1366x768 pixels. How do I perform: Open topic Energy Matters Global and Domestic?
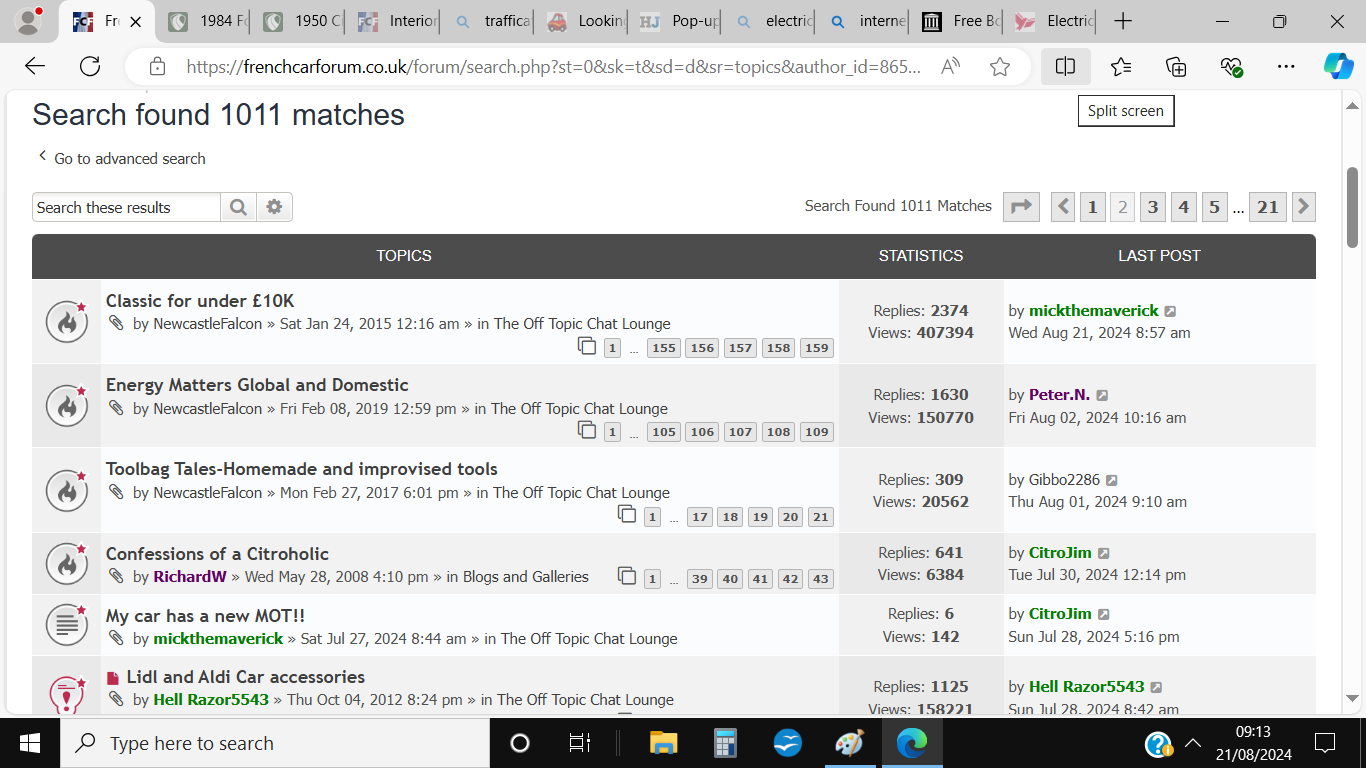[257, 385]
